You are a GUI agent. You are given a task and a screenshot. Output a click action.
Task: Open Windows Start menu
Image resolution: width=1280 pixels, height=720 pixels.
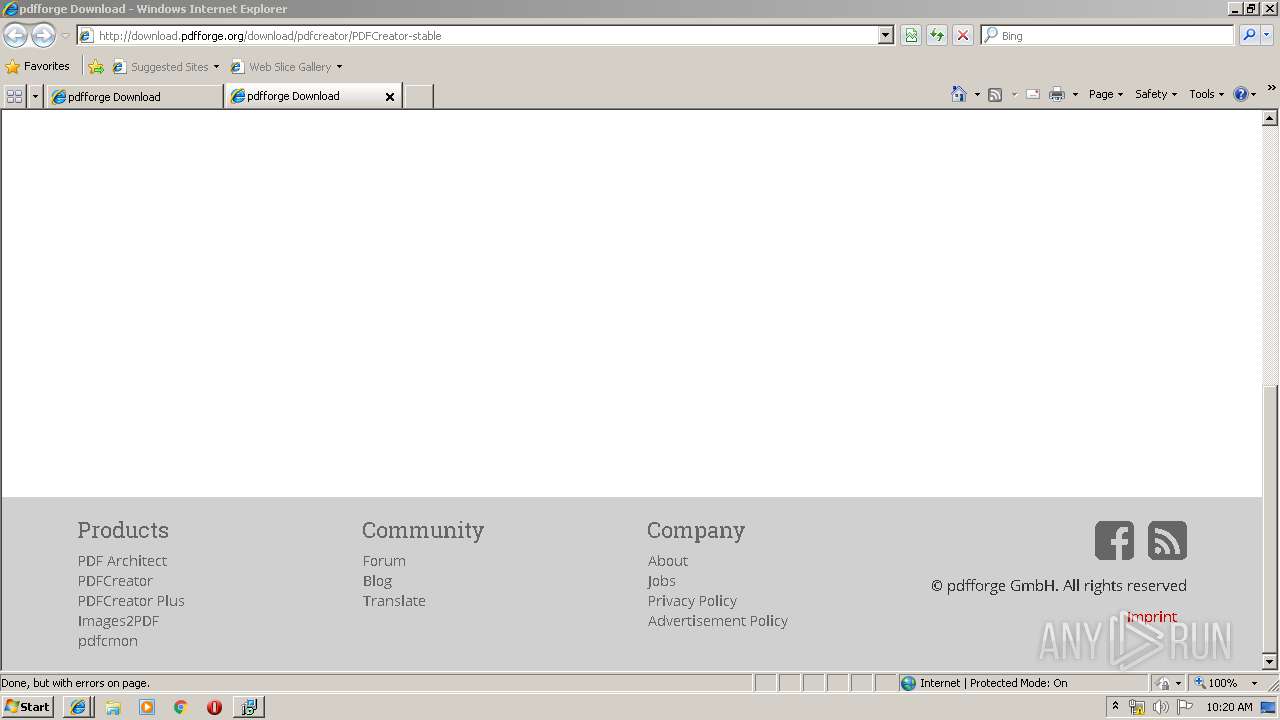point(28,706)
